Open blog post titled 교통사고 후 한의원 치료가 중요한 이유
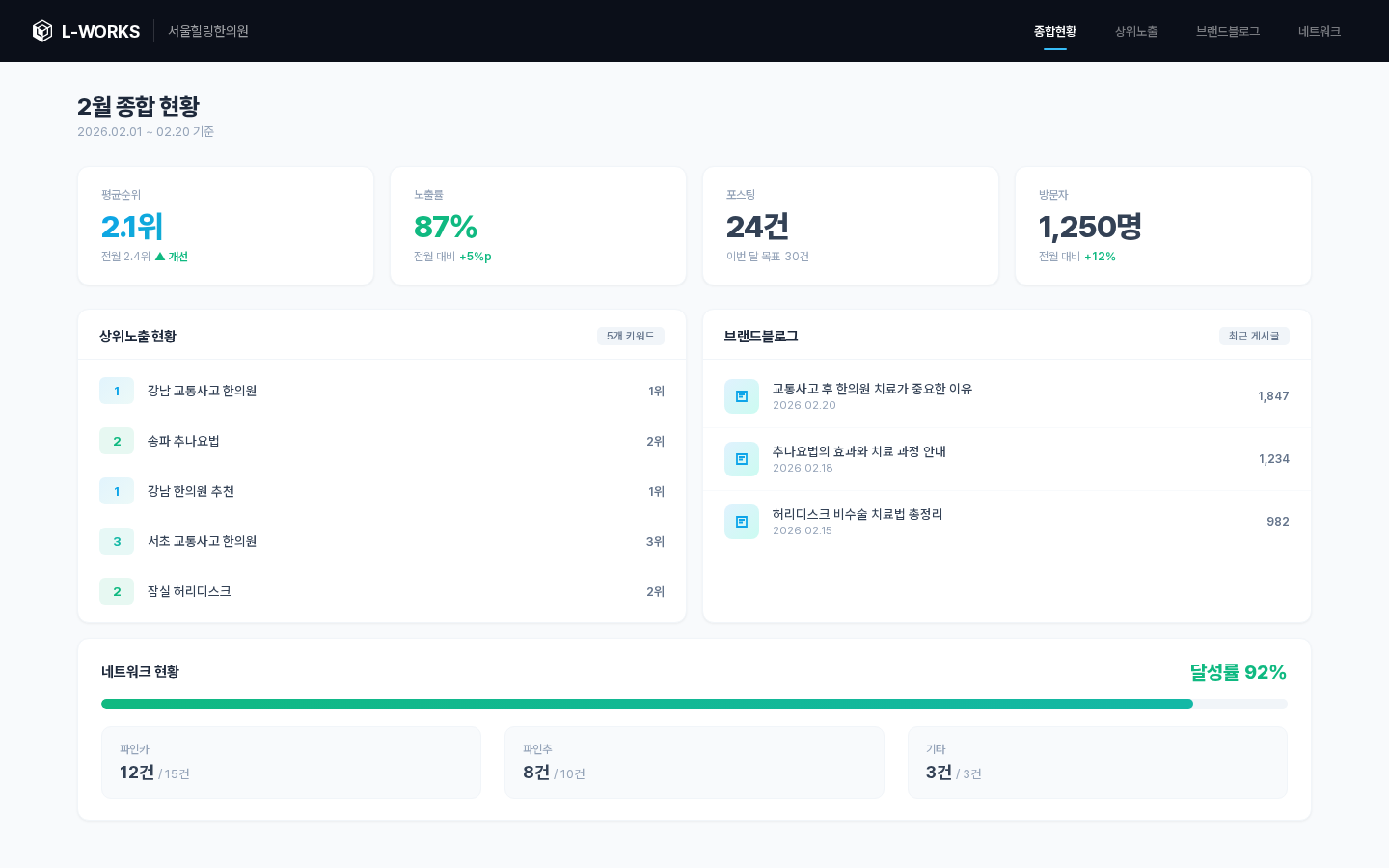Viewport: 1389px width, 868px height. click(872, 389)
